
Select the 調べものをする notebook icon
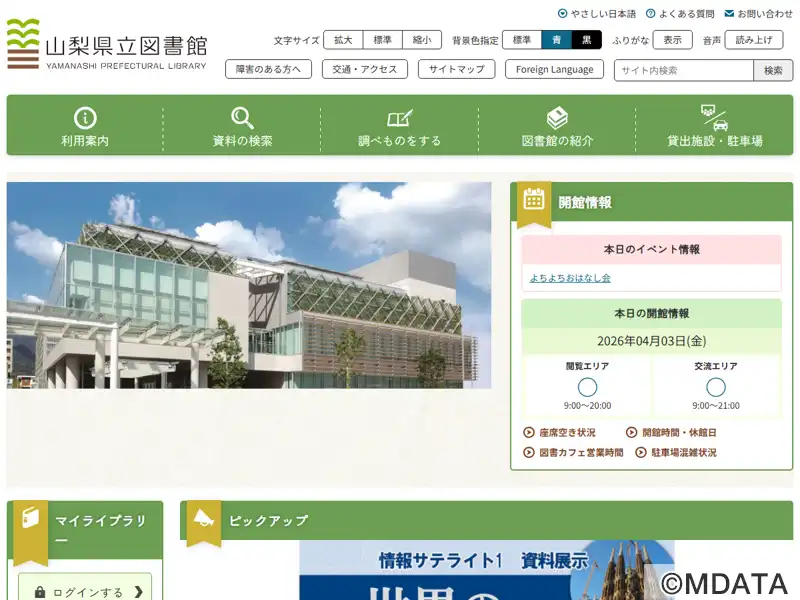pos(399,117)
